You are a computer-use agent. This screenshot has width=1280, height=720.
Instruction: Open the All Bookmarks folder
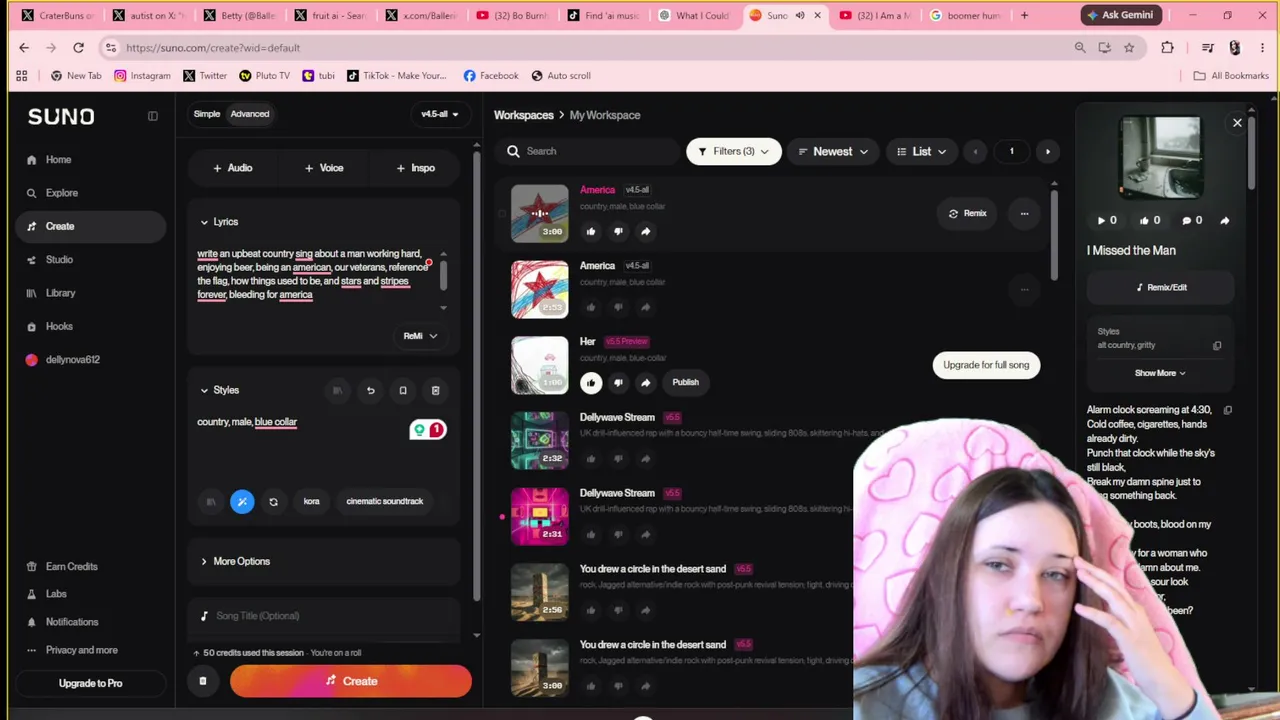(x=1230, y=76)
